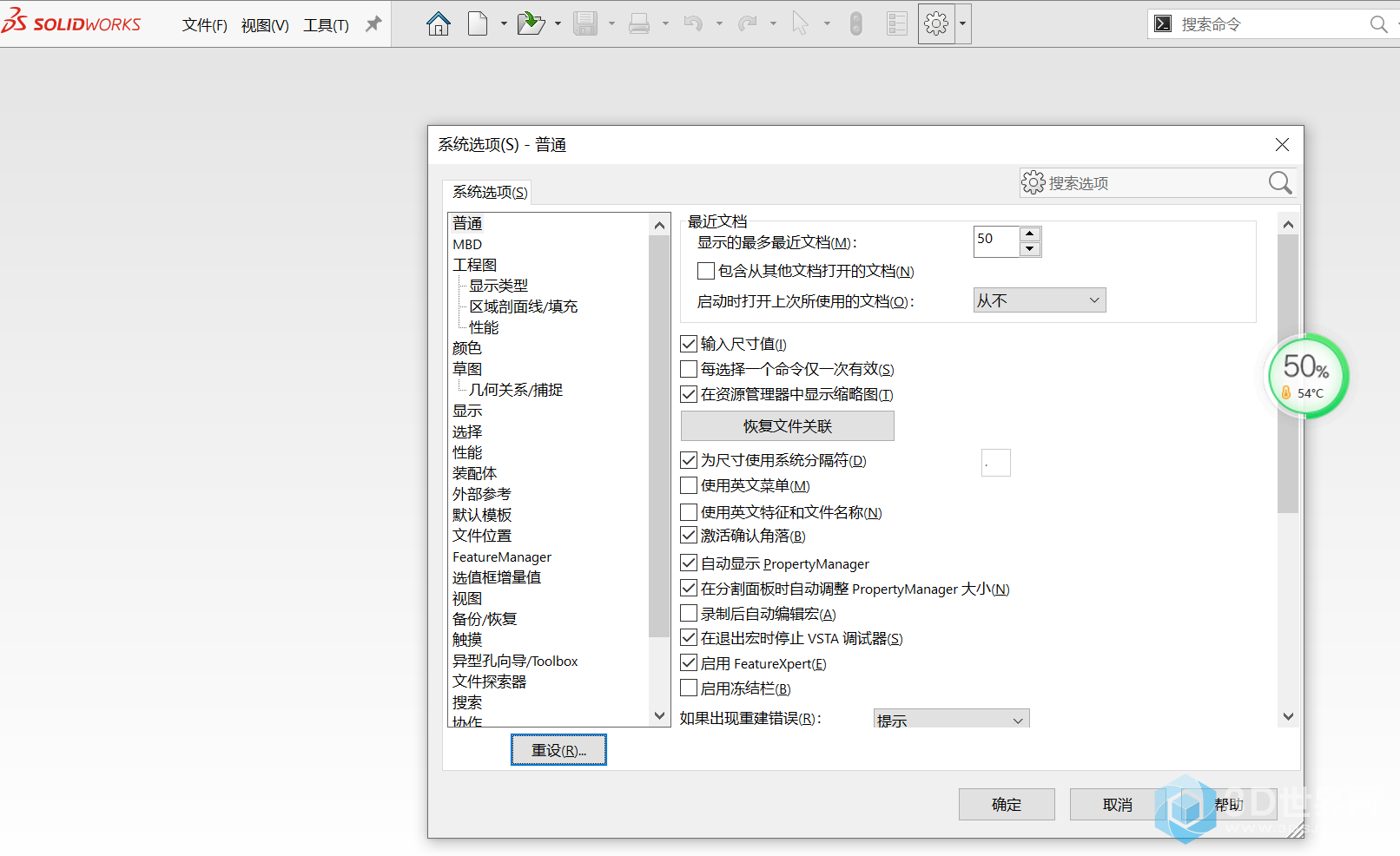Check 使用英文特征和文件名称 checkbox

pos(689,512)
